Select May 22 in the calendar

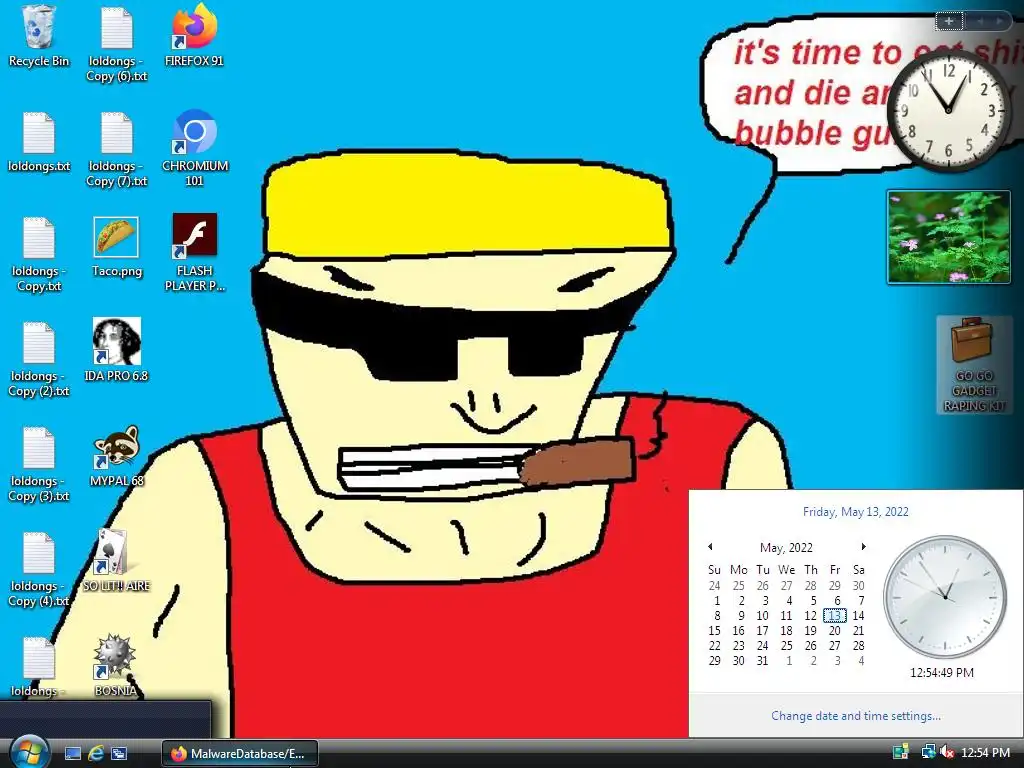click(x=714, y=645)
